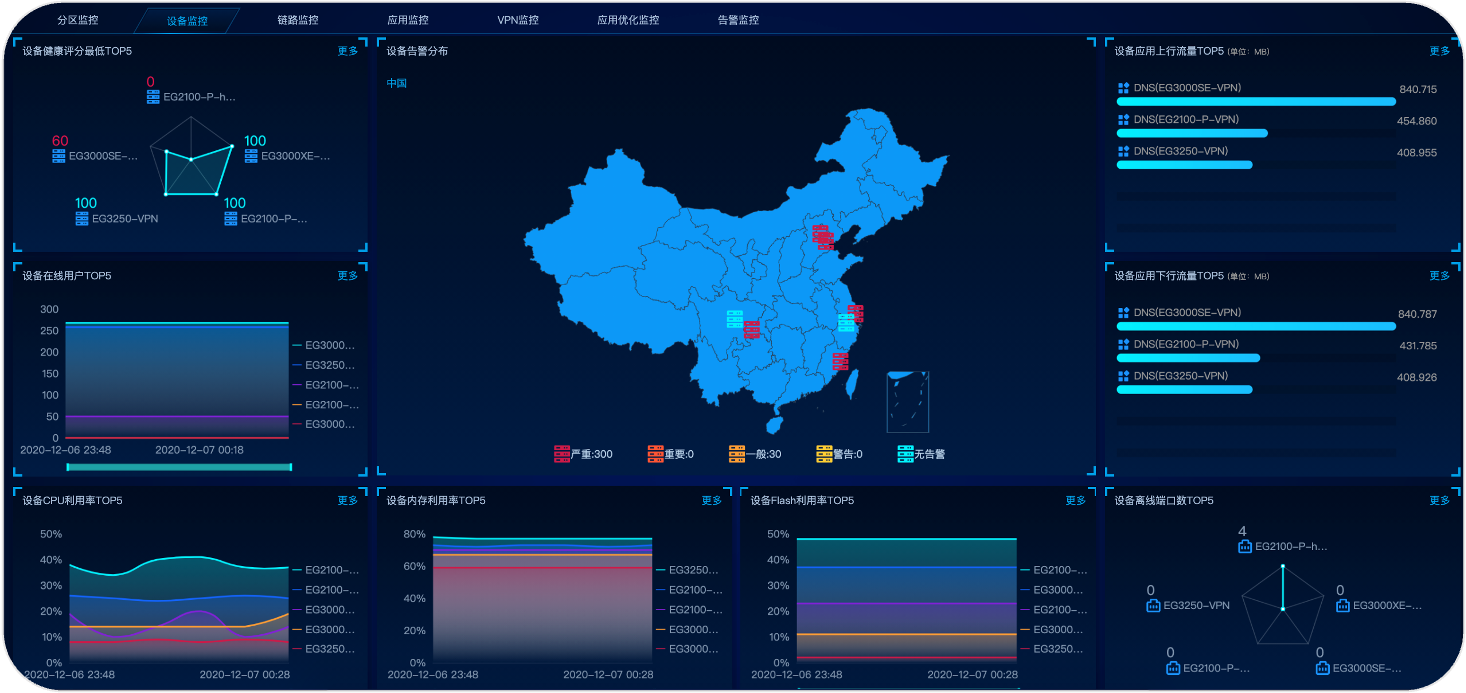Click the EG3250-VPN device icon in health radar

pos(83,218)
